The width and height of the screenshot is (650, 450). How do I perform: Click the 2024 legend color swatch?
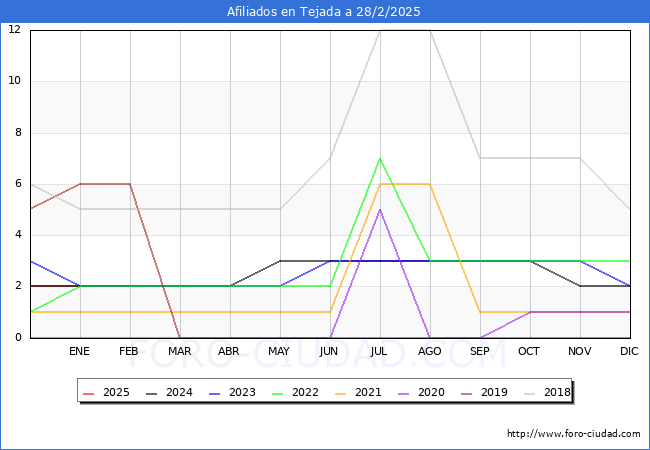point(152,393)
